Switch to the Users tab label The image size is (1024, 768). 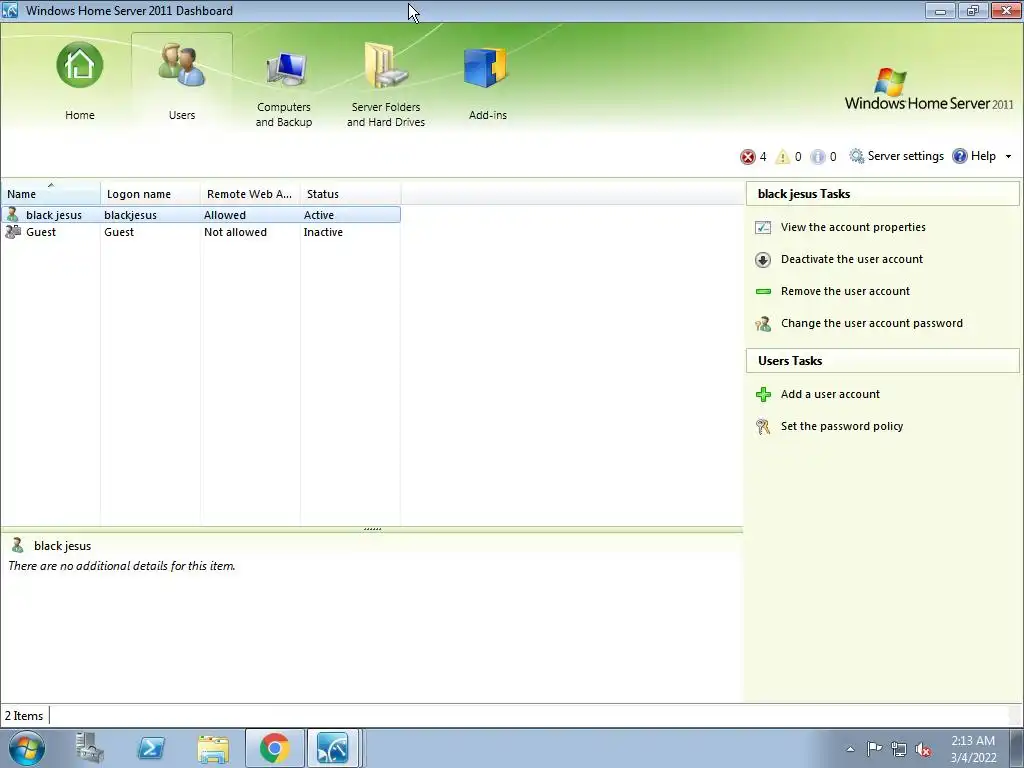coord(182,115)
